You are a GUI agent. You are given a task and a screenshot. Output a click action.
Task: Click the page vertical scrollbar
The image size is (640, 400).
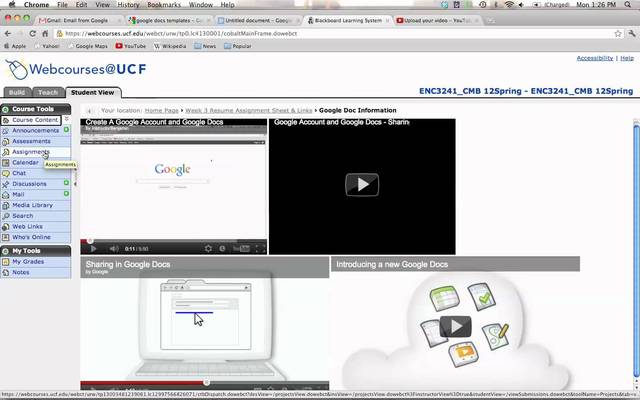point(636,251)
